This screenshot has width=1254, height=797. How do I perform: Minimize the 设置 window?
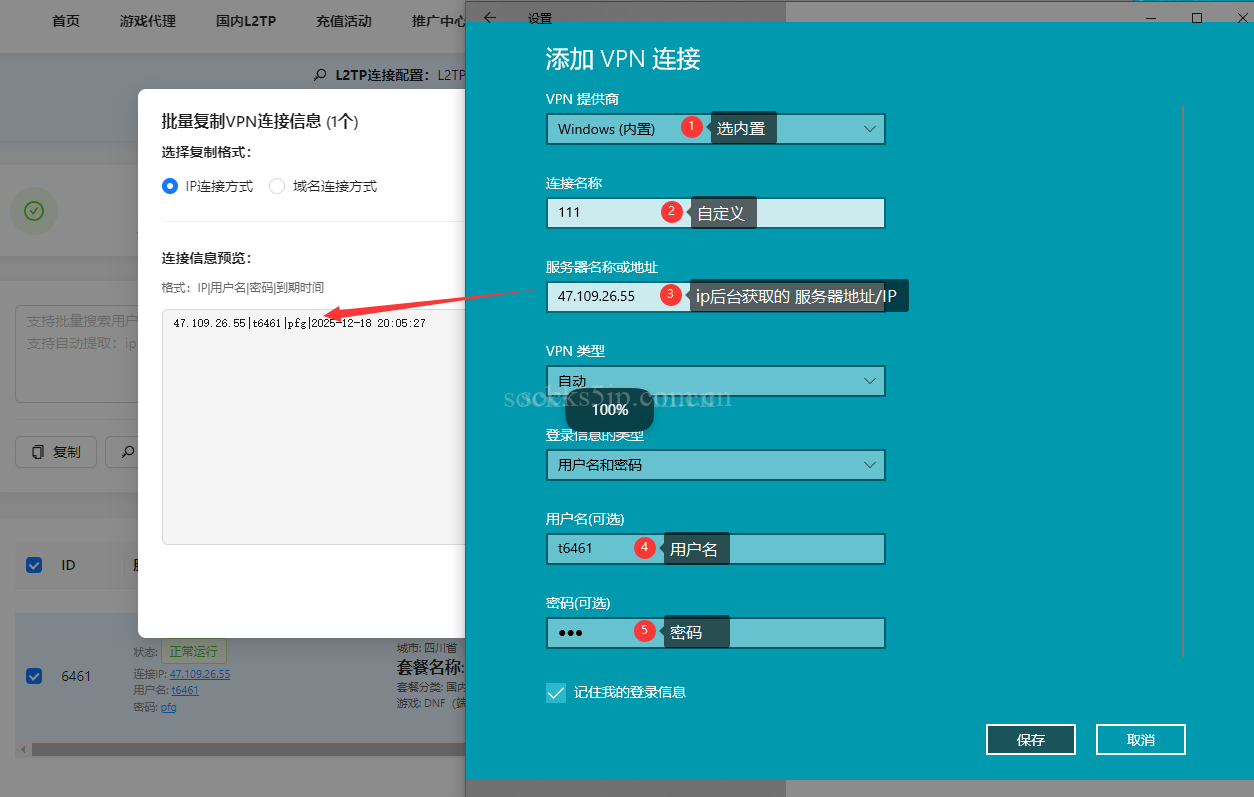point(1149,18)
